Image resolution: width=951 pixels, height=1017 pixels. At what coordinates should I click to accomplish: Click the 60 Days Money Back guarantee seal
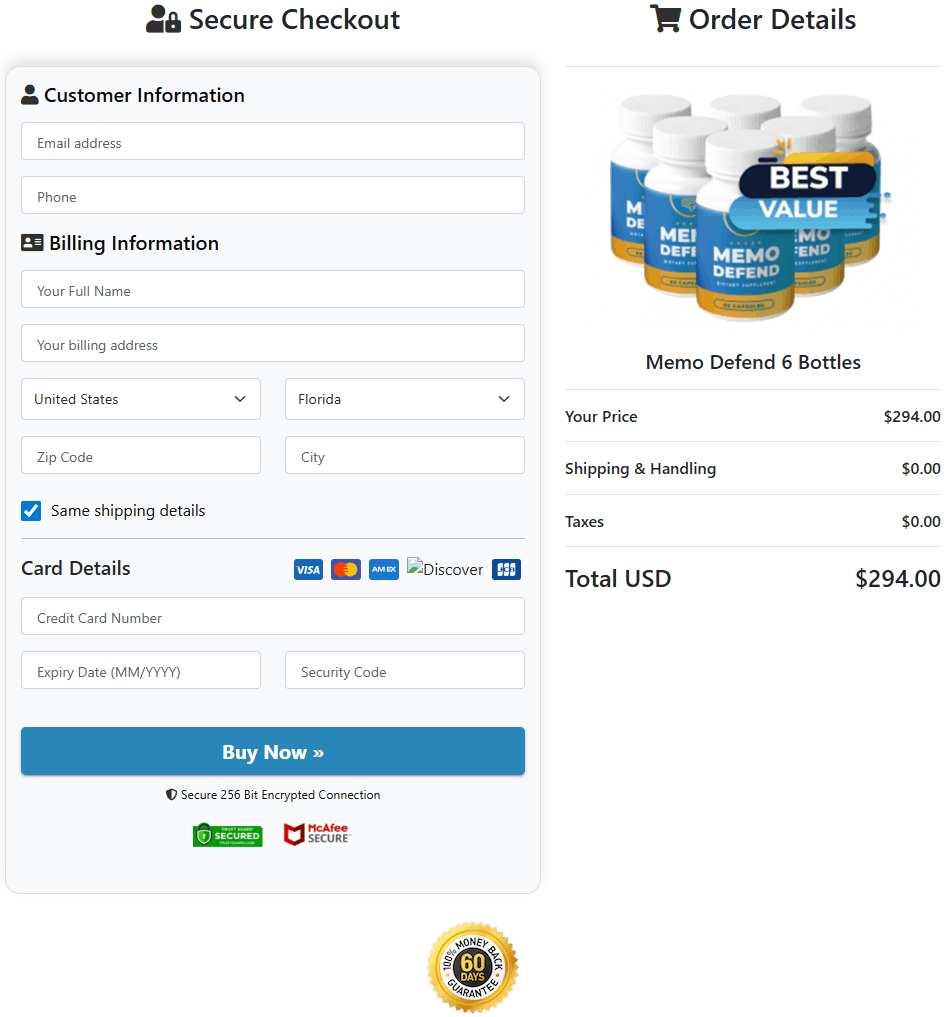point(472,966)
